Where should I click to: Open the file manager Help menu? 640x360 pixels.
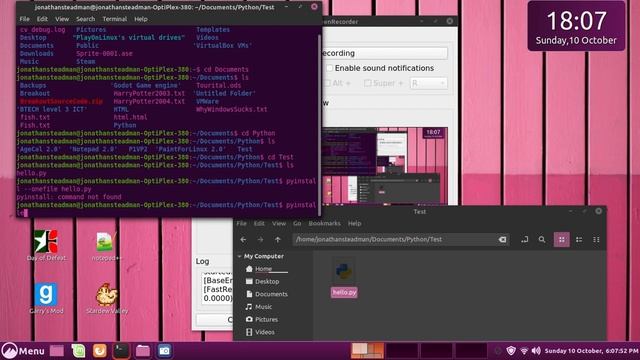[x=354, y=224]
